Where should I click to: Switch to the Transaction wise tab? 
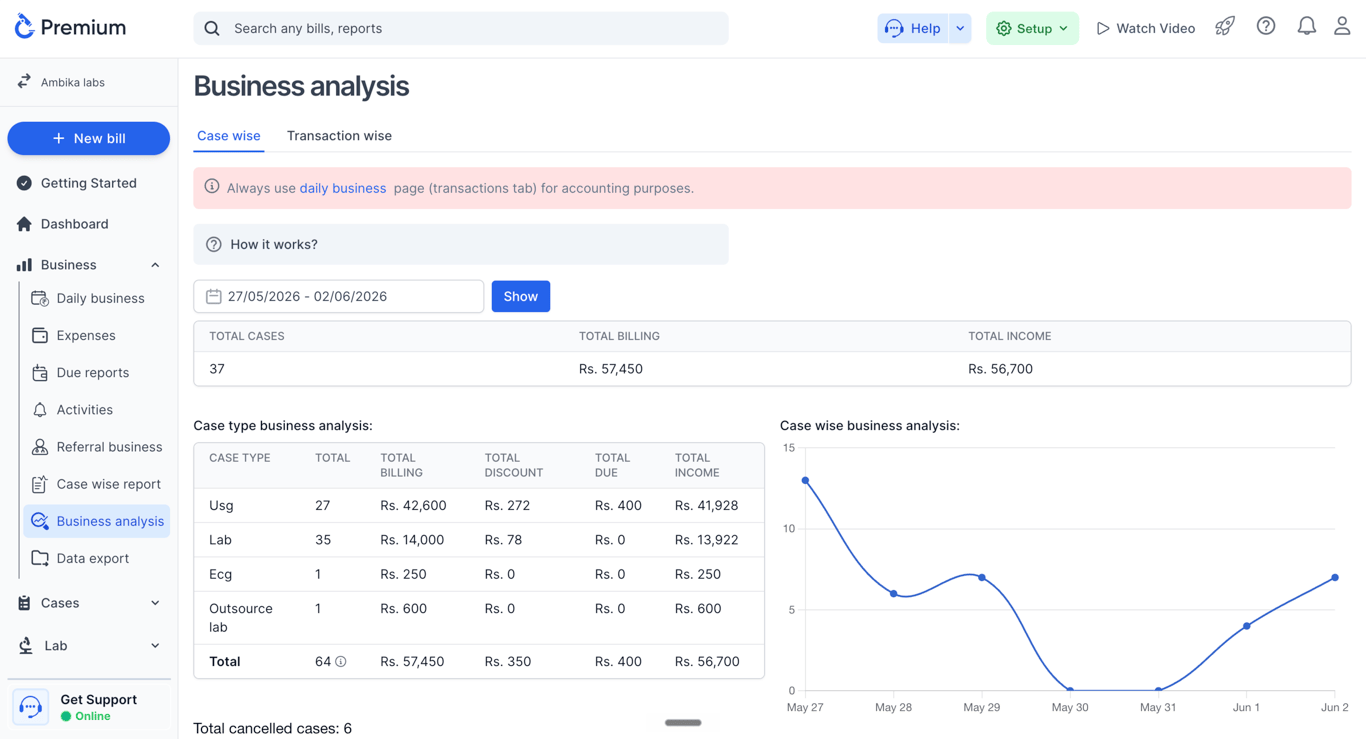(339, 136)
